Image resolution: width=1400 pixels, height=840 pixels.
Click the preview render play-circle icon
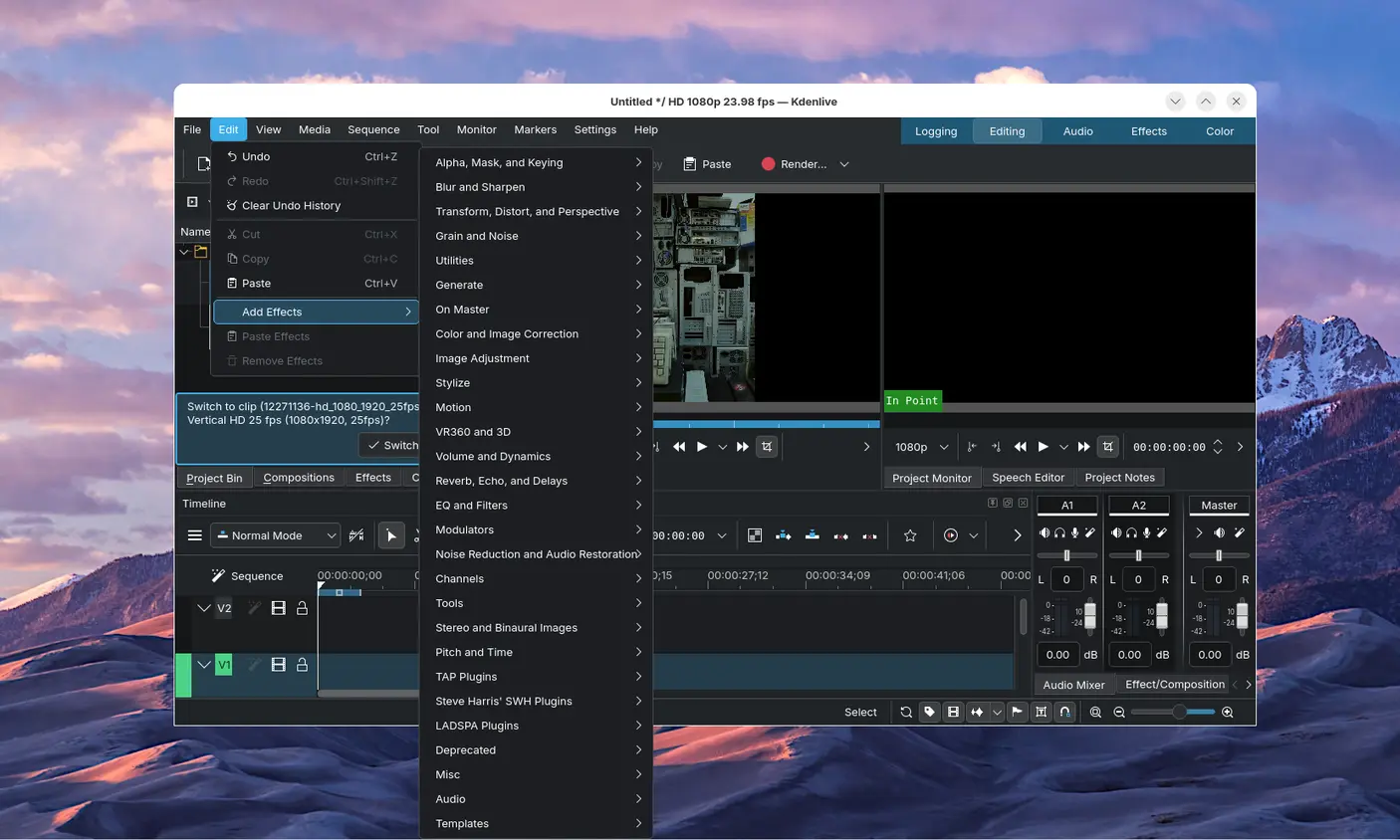[x=951, y=535]
